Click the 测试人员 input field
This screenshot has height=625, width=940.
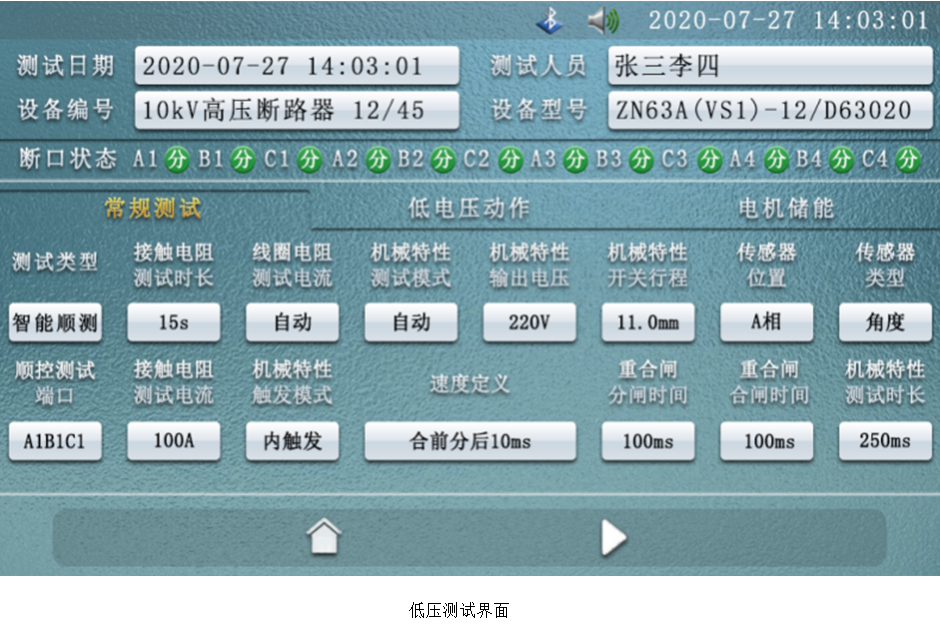[x=771, y=66]
